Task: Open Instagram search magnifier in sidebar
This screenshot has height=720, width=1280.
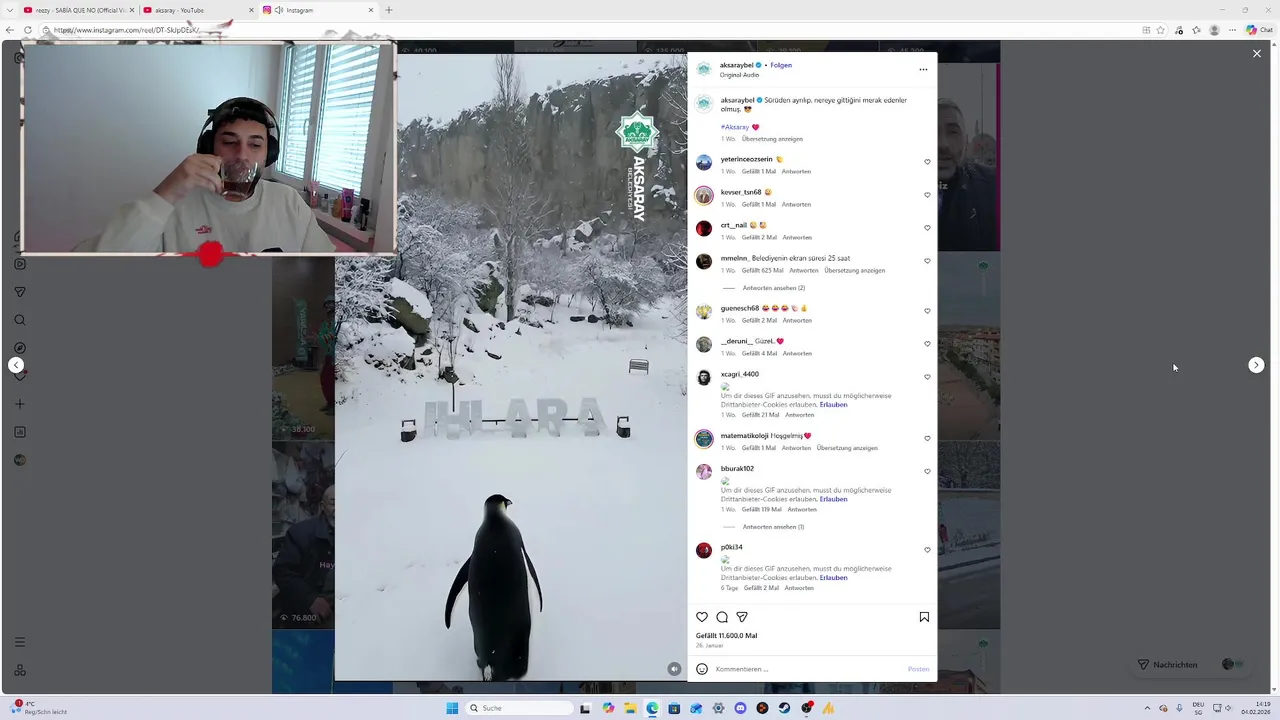Action: [x=20, y=320]
